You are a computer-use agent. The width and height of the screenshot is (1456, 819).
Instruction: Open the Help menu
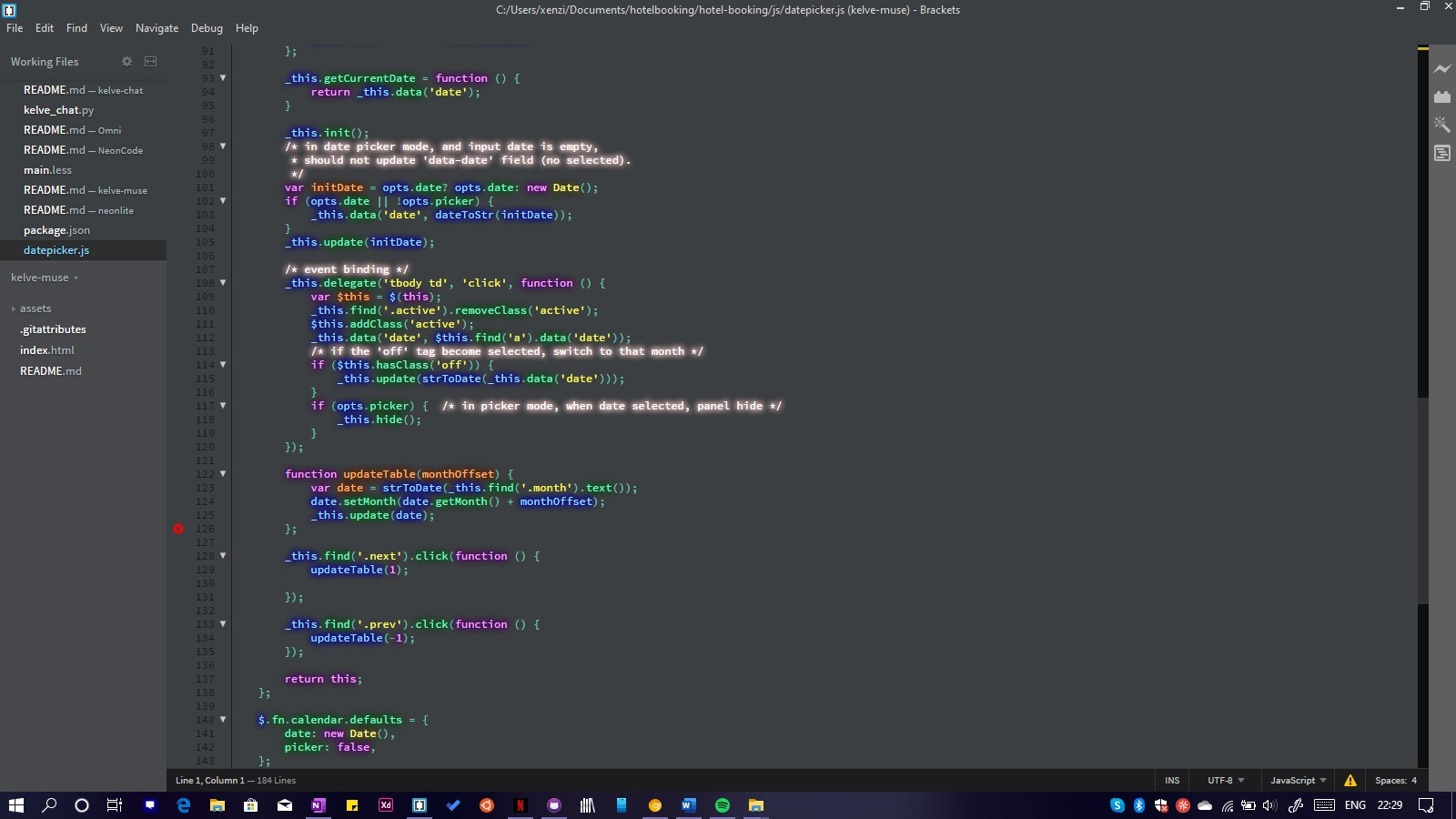[247, 28]
